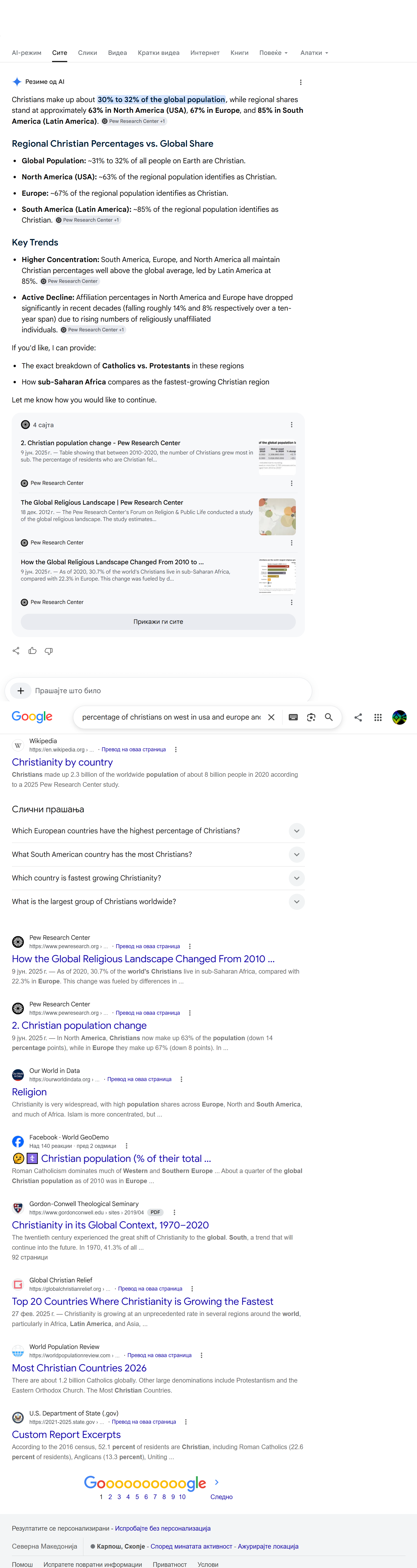Switch to the Слики tab

(x=88, y=53)
